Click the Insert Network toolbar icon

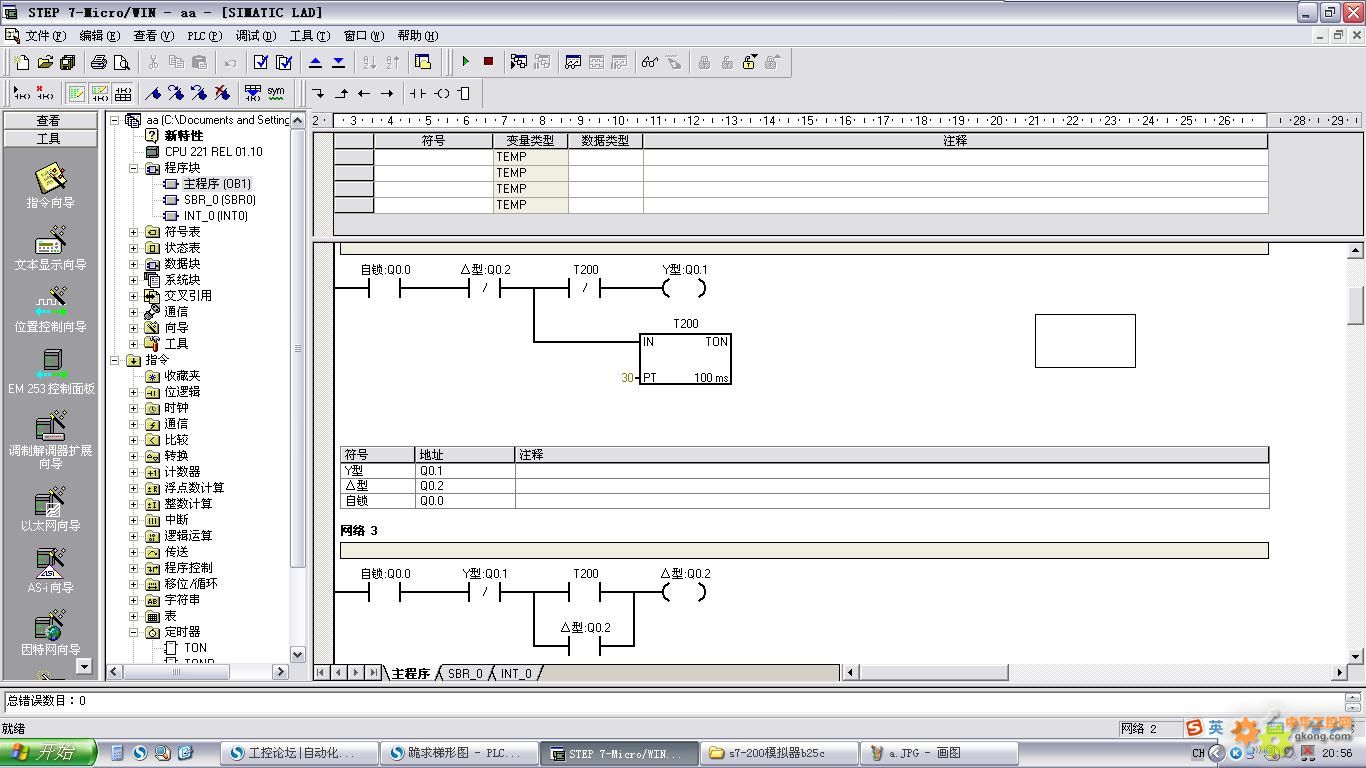click(x=20, y=93)
